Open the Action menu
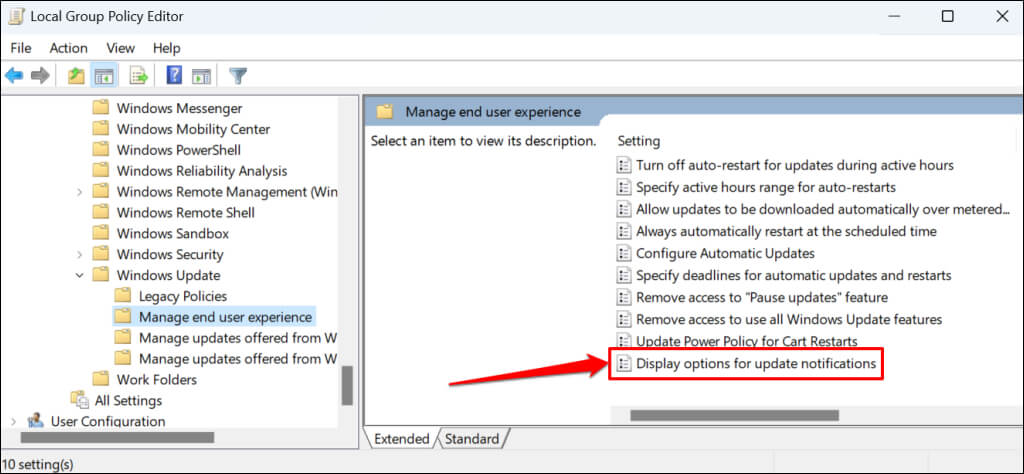Screen dimensions: 1024x474 pyautogui.click(x=69, y=48)
